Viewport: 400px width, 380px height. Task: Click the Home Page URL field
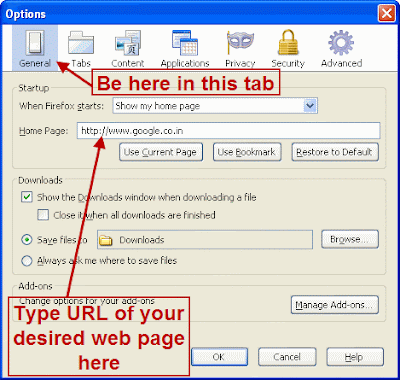point(229,131)
